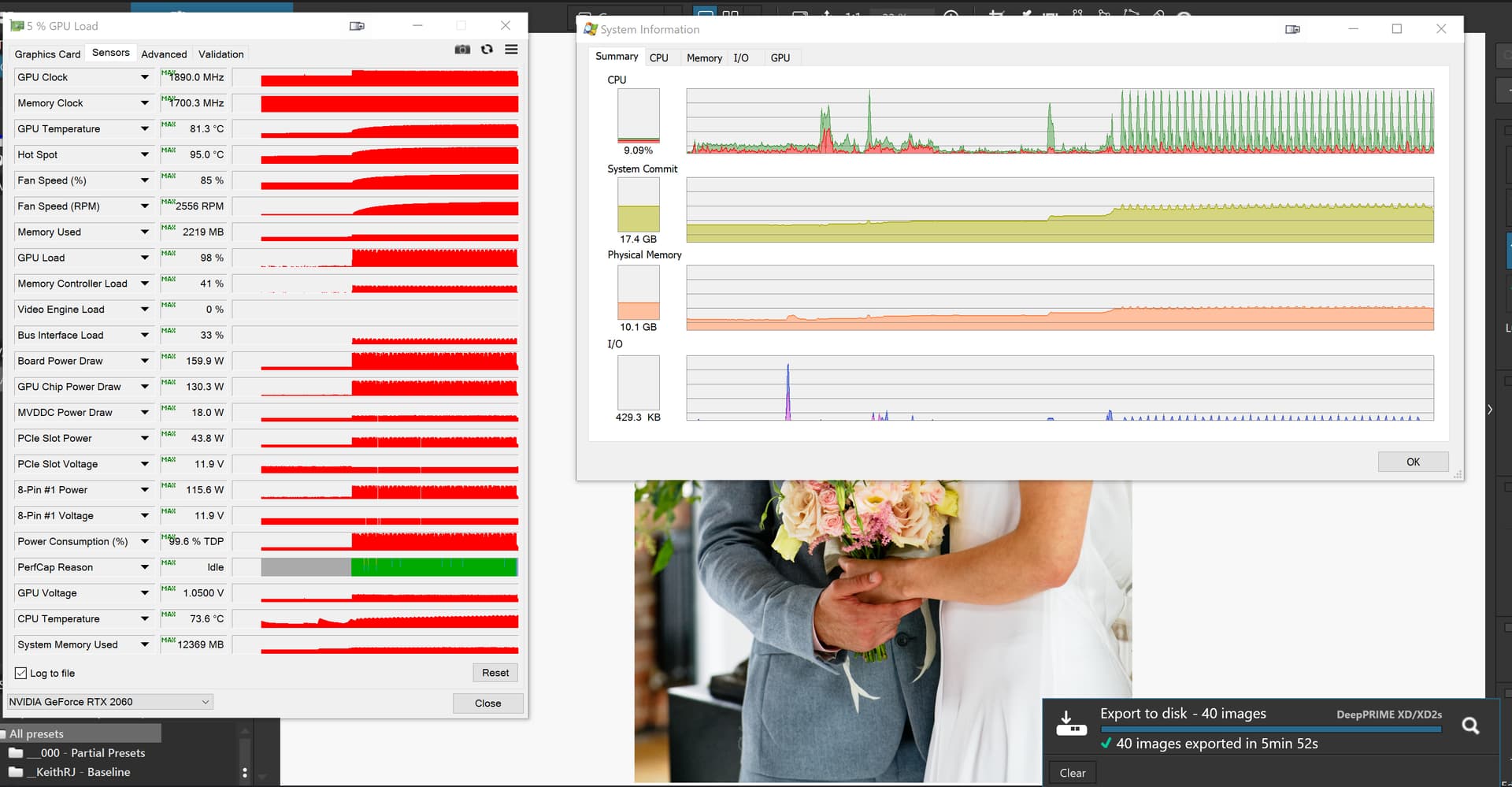Click the three-dot menu beside the presets list
The image size is (1512, 787).
click(x=245, y=773)
